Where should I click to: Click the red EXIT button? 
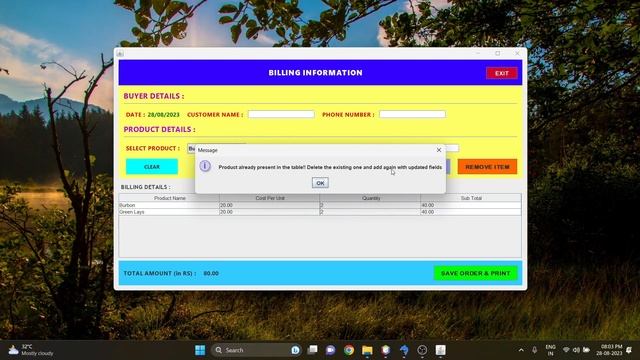coord(502,73)
